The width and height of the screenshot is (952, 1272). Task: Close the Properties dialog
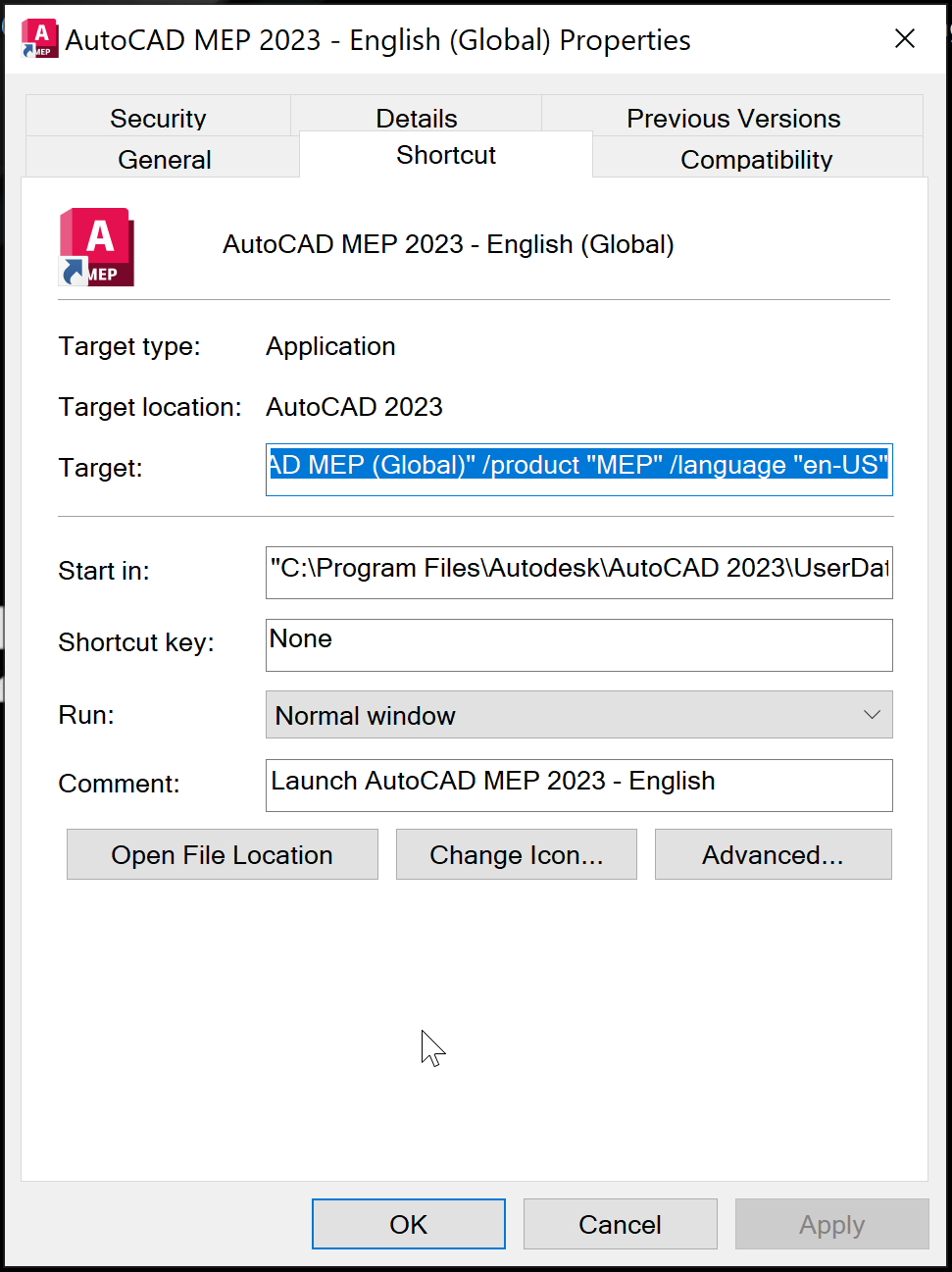pos(905,38)
